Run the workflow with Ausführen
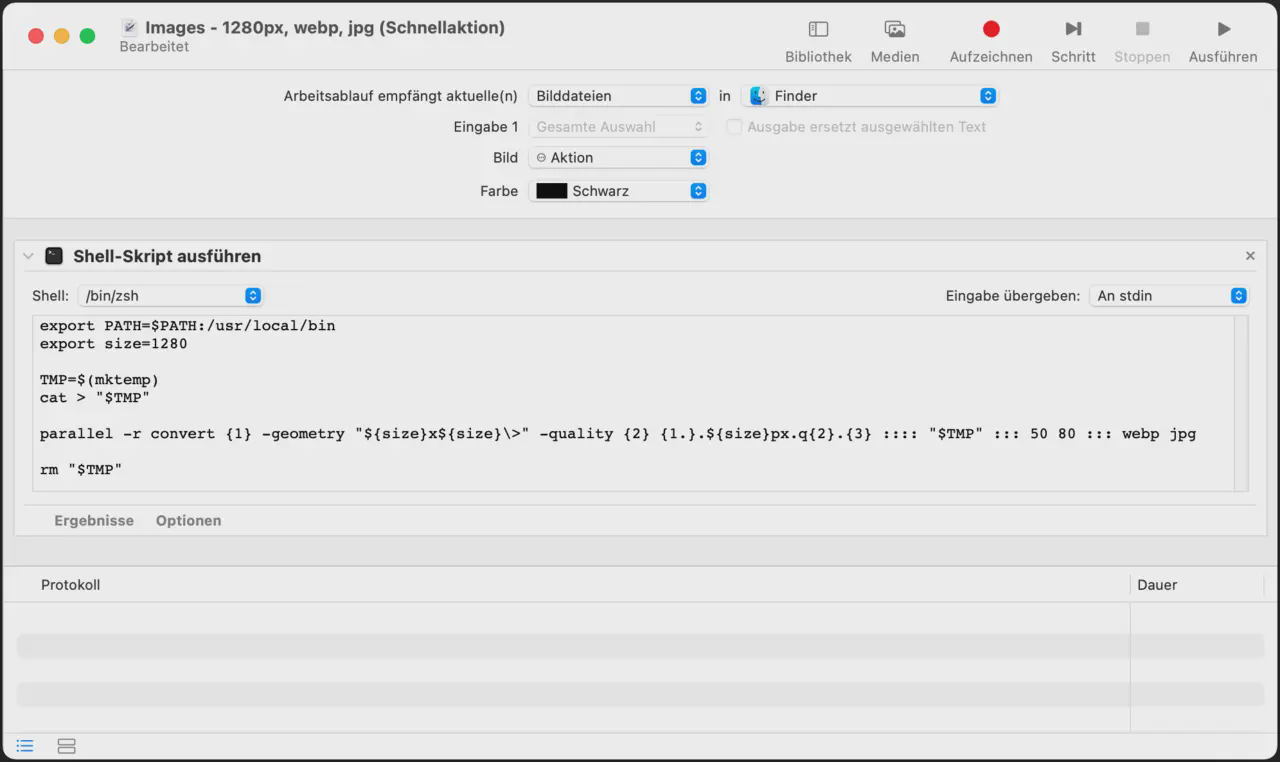 tap(1223, 42)
